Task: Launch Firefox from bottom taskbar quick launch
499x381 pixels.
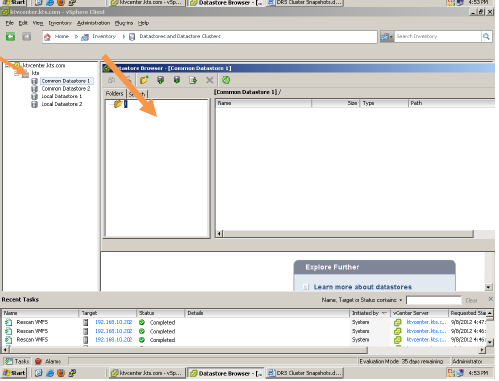Action: [x=61, y=373]
